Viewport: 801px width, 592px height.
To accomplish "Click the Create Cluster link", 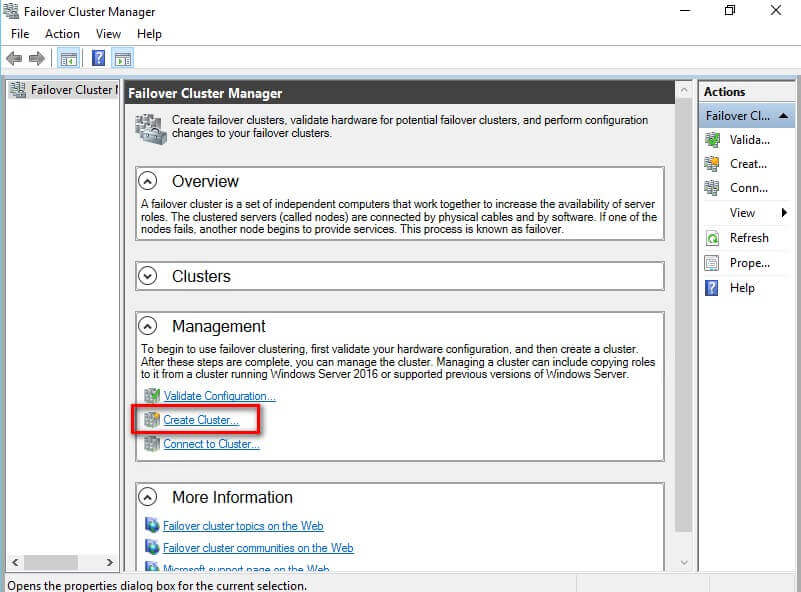I will coord(201,420).
